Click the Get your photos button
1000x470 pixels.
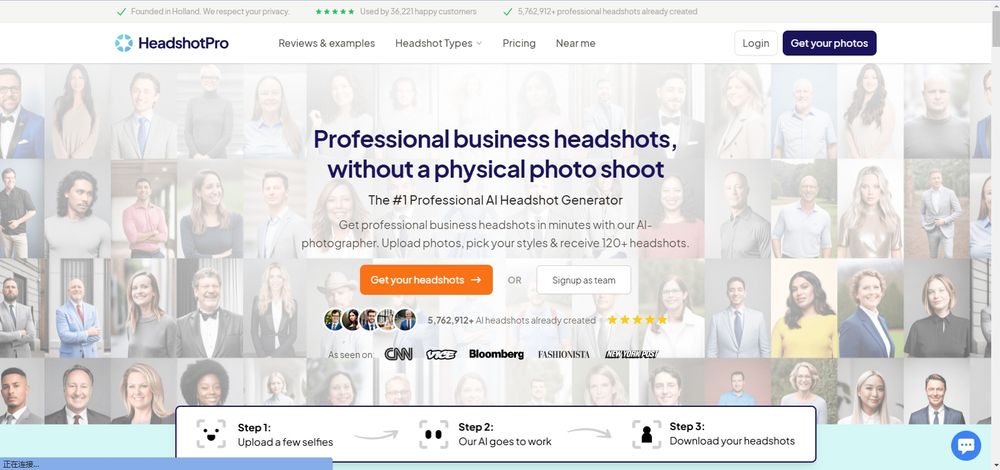click(x=829, y=43)
